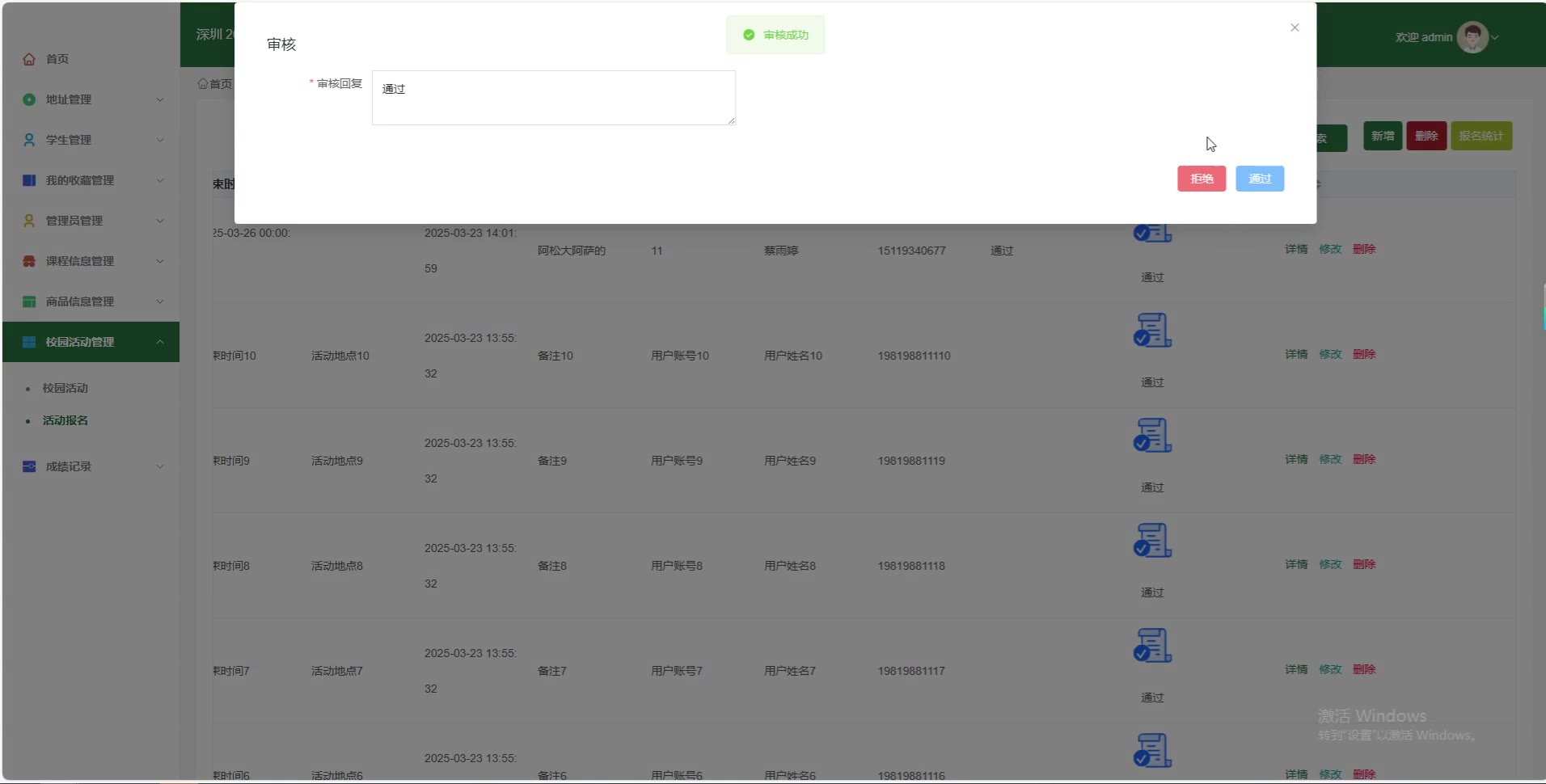Close the 审核 dialog with the X

coord(1295,27)
